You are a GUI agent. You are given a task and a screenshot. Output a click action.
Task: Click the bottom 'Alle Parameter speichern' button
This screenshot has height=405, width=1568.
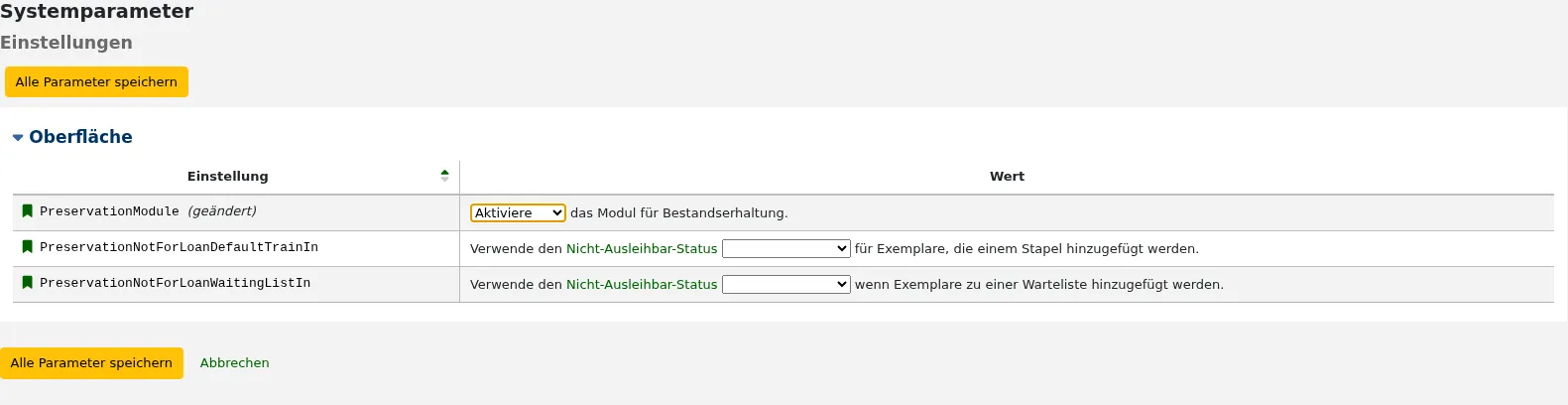[x=91, y=362]
